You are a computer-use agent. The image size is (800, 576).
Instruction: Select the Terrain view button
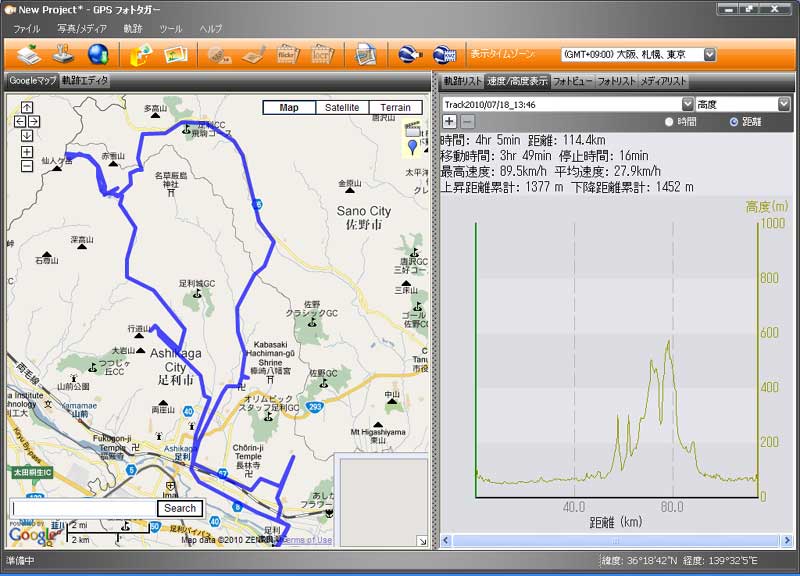point(395,107)
